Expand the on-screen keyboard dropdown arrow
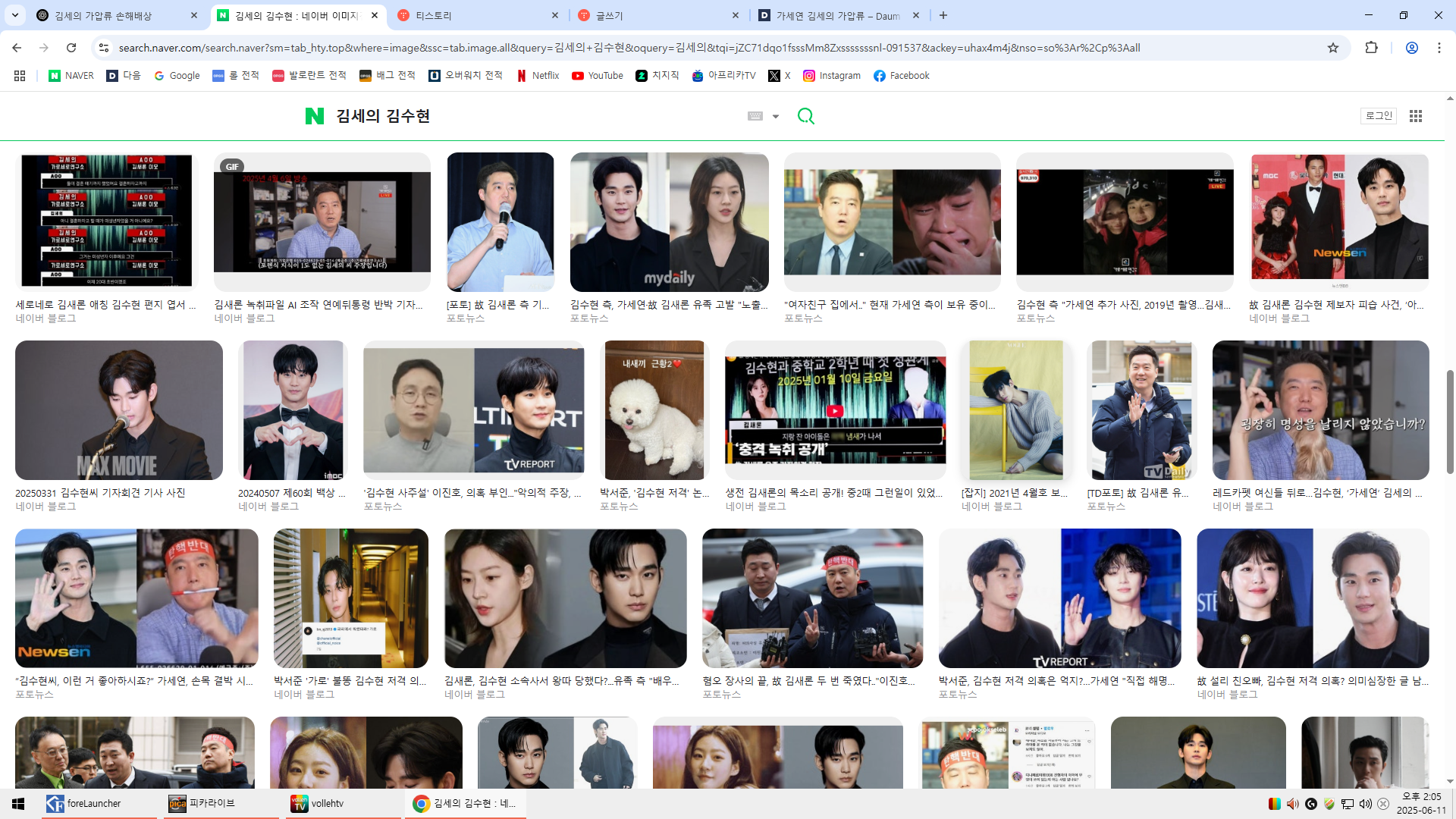The image size is (1456, 819). tap(775, 117)
